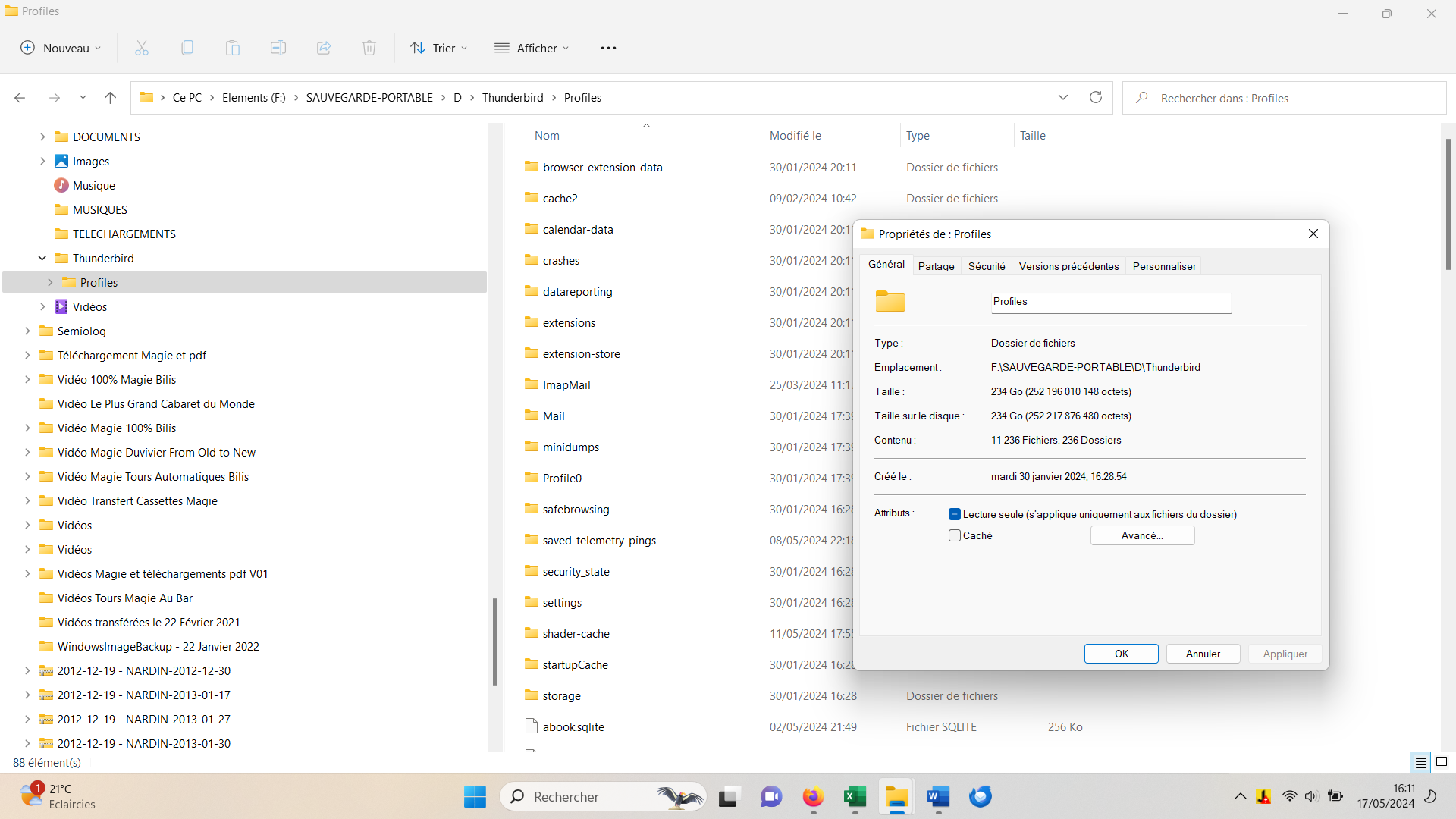1456x819 pixels.
Task: Go up one folder level with the up arrow
Action: click(110, 97)
